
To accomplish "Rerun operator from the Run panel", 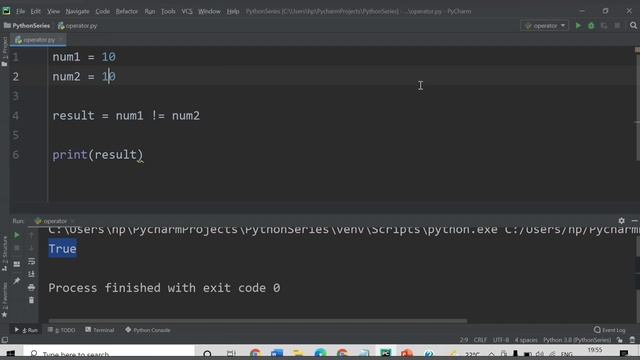I will (17, 235).
